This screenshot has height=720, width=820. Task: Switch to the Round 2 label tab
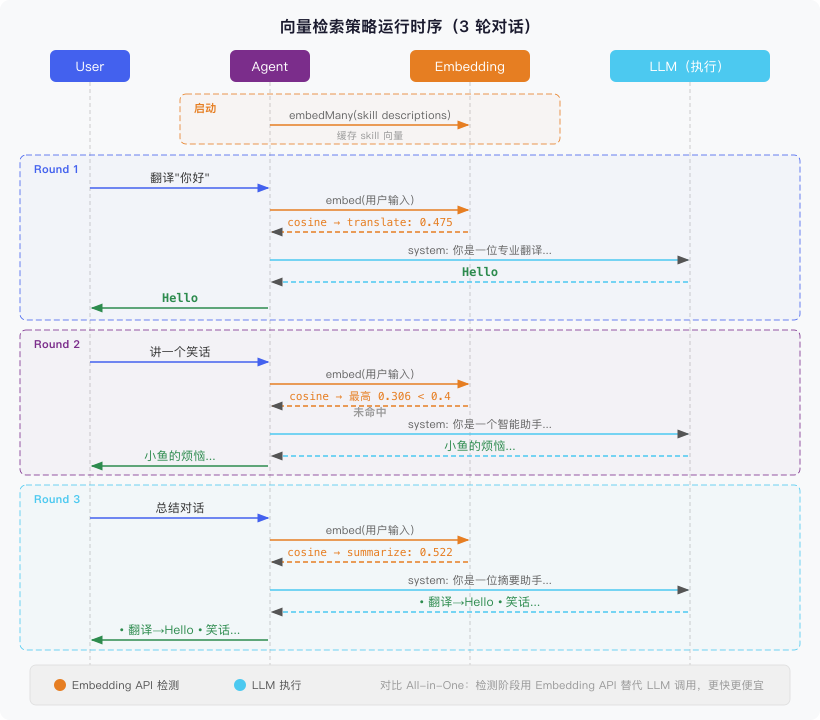[56, 344]
